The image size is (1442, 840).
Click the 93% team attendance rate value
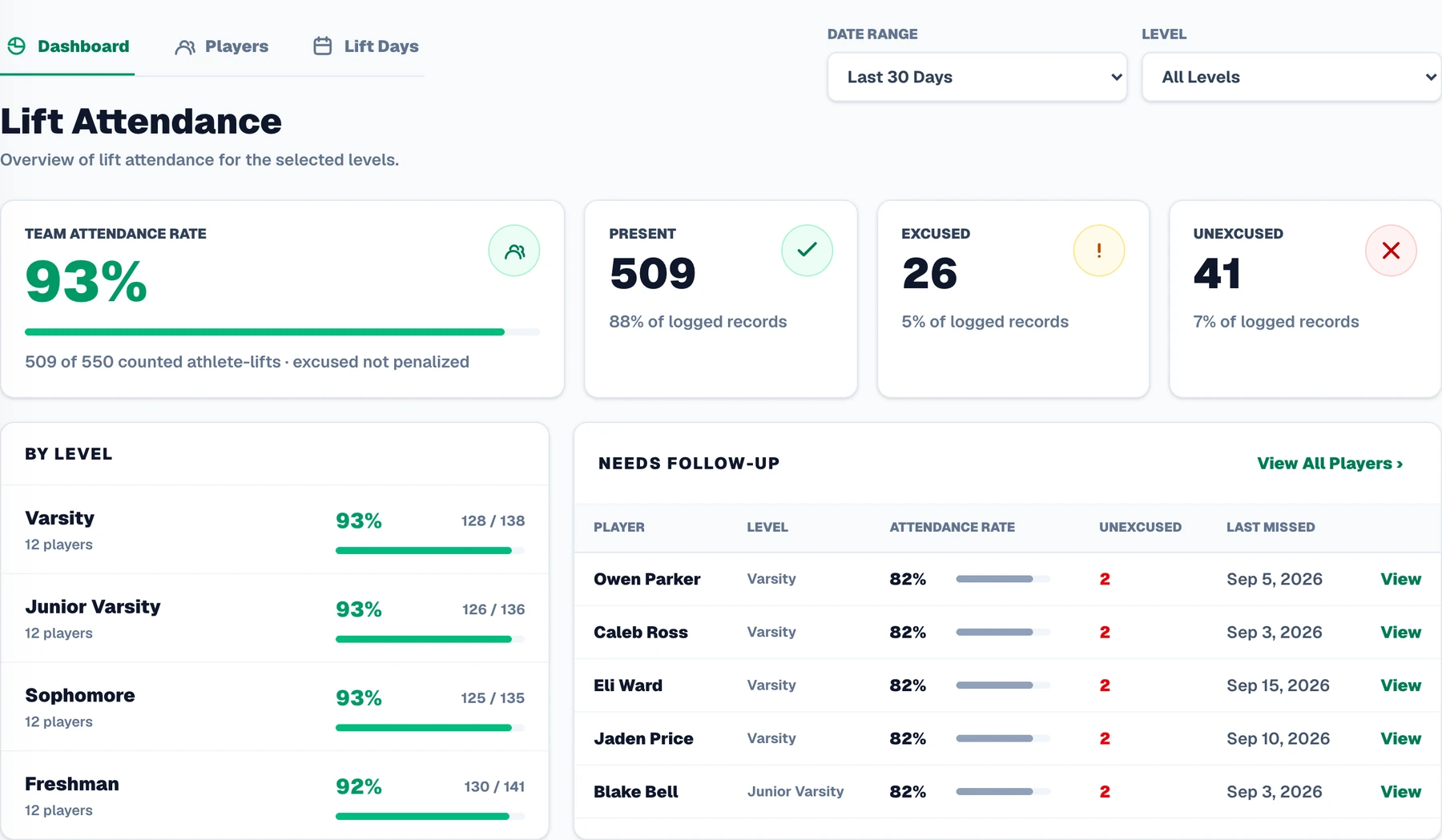tap(87, 281)
